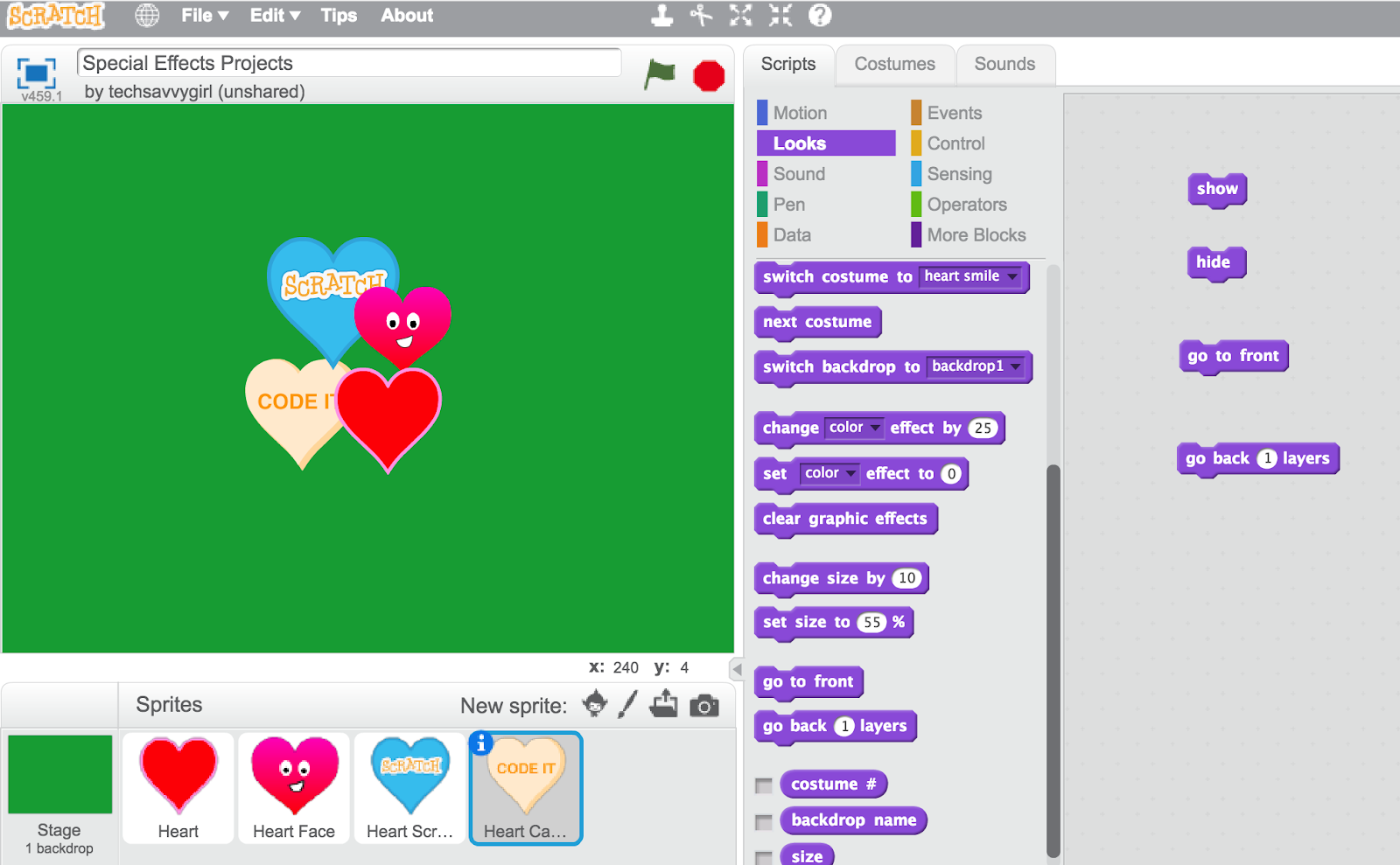Click go to front block in scripts area
This screenshot has width=1400, height=865.
1234,356
